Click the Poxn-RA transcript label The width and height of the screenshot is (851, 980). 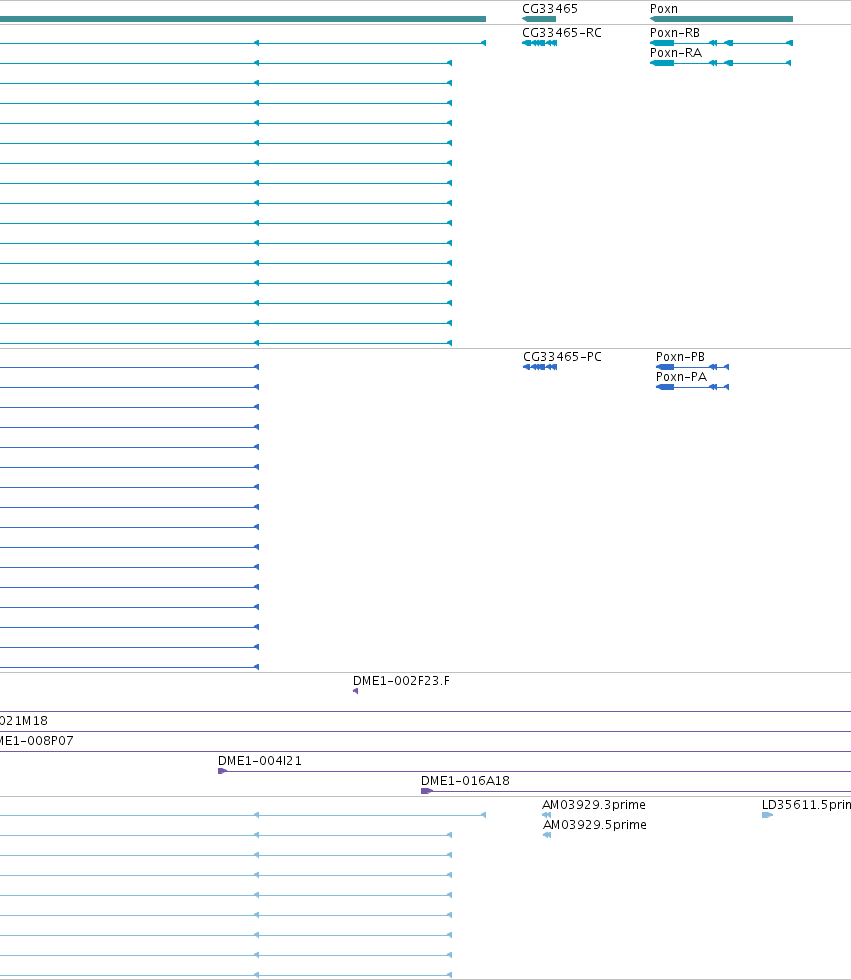tap(675, 52)
